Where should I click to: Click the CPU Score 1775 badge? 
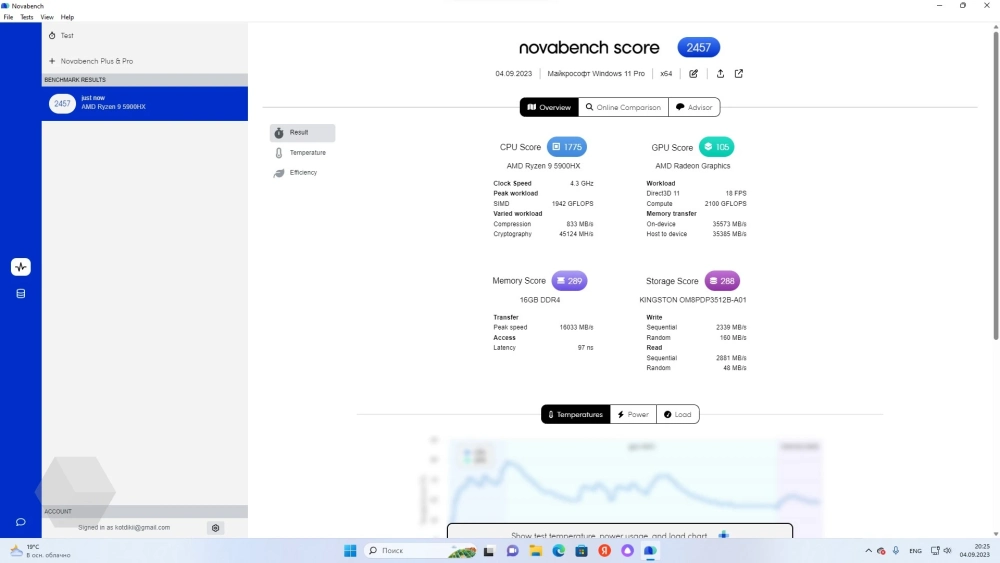(x=566, y=147)
